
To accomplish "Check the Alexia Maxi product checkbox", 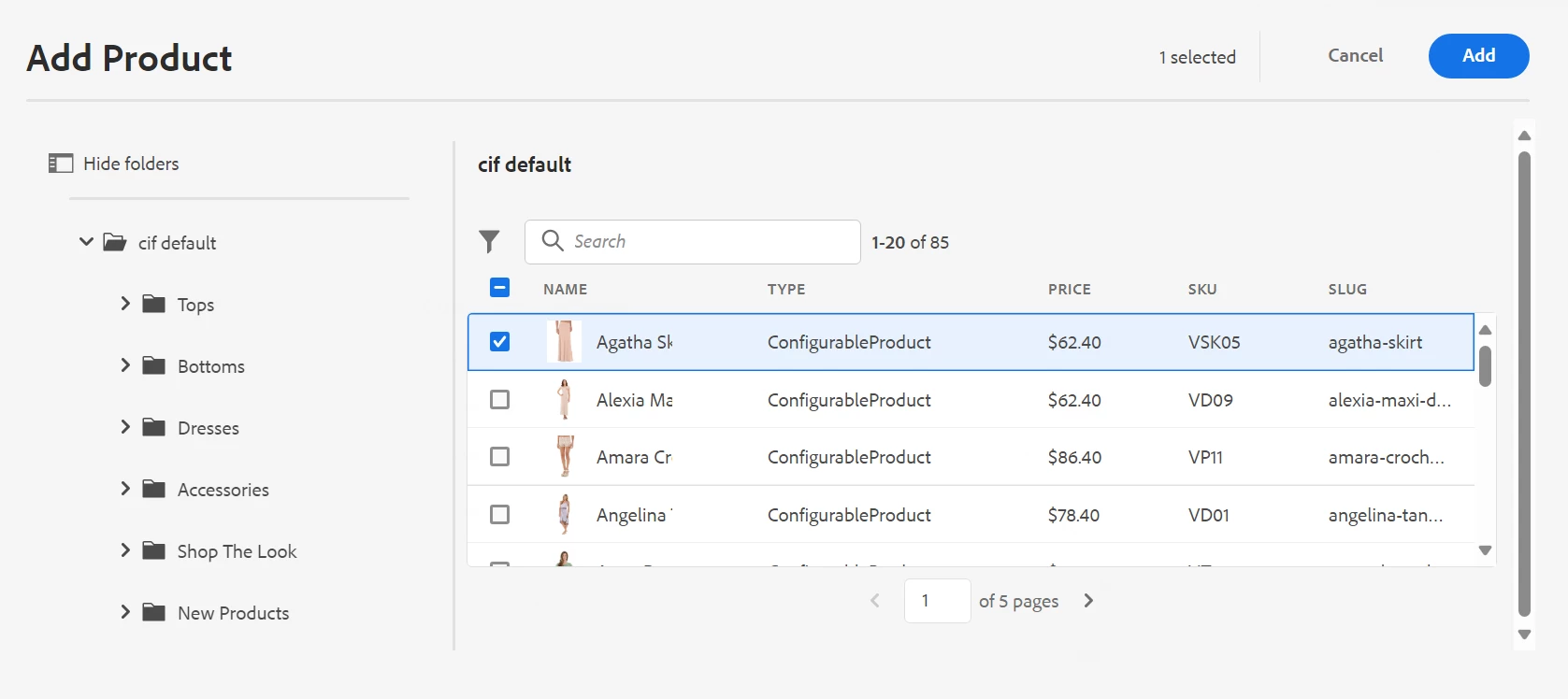I will tap(500, 400).
